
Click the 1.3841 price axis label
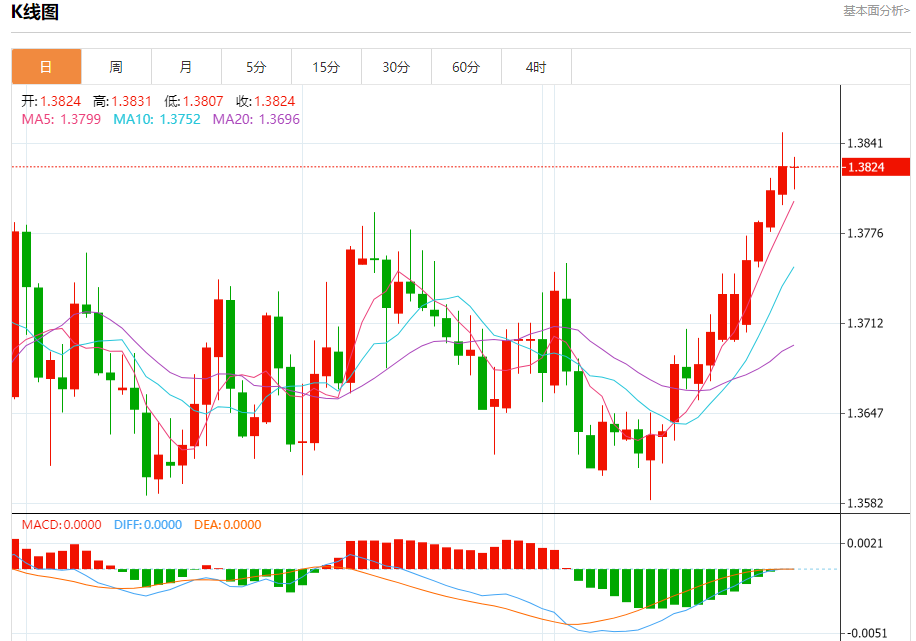pyautogui.click(x=865, y=143)
